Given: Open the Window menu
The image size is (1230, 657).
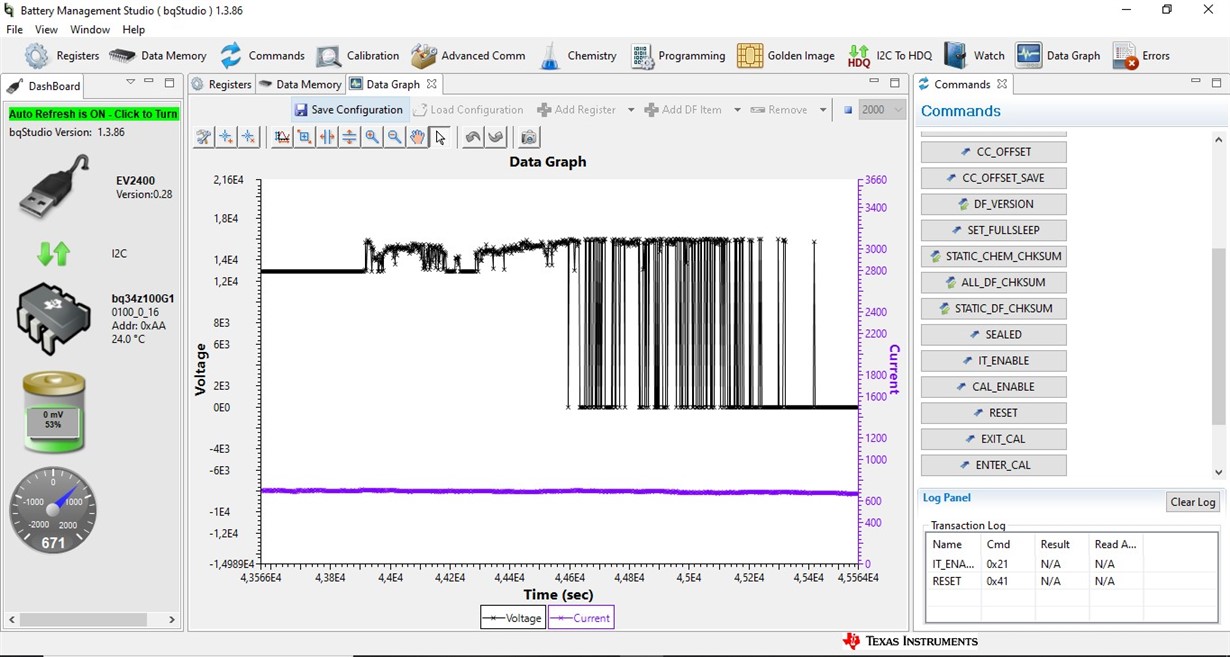Looking at the screenshot, I should 90,30.
